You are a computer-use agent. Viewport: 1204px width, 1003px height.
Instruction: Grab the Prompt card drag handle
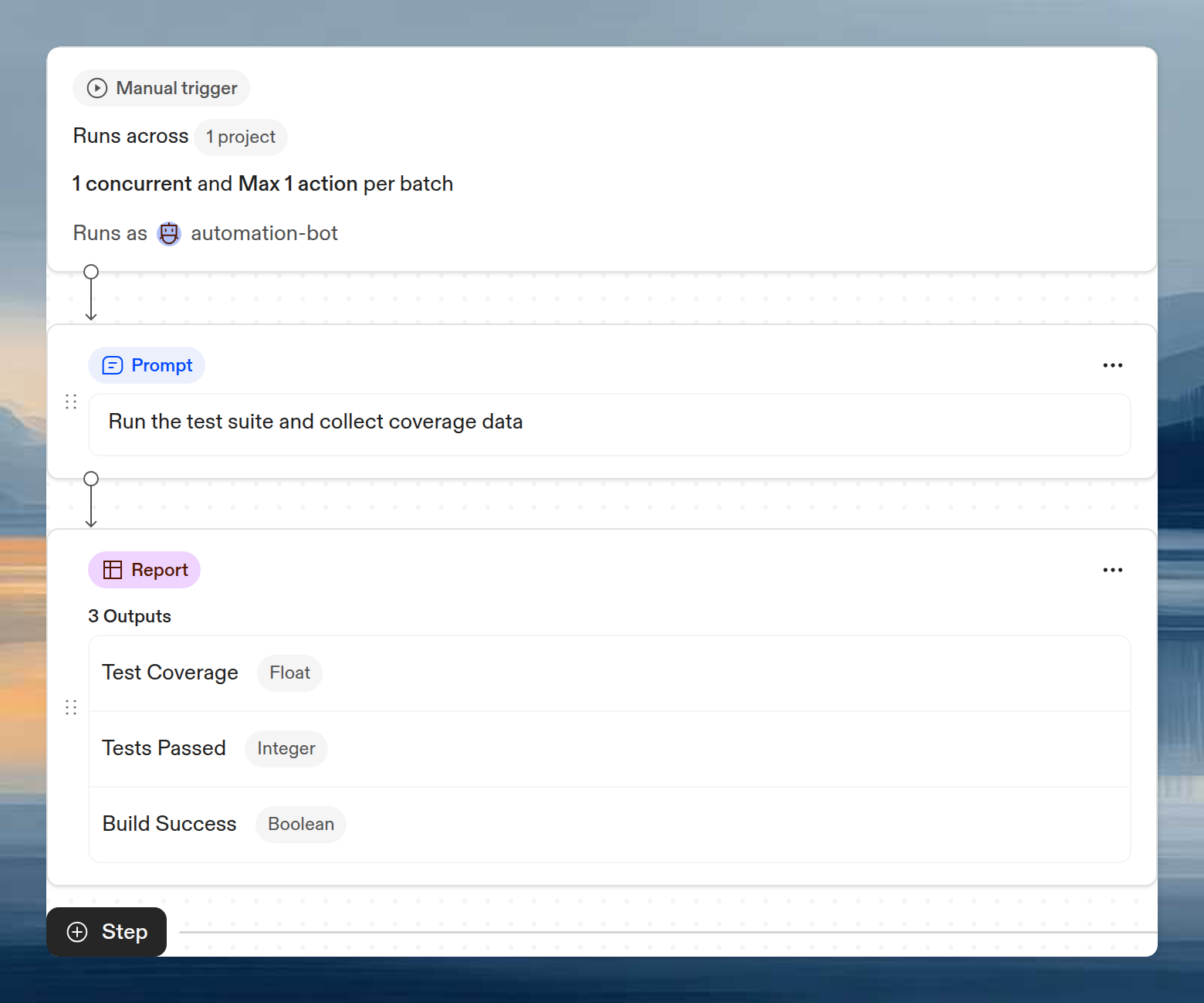[71, 402]
